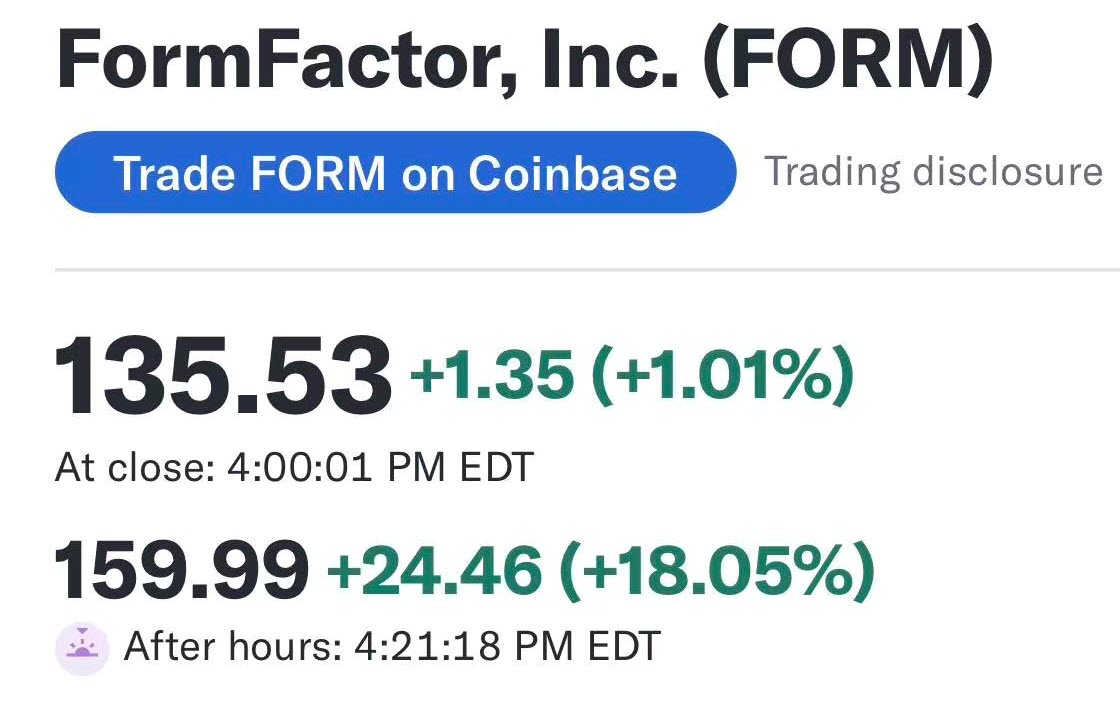Open the Trading disclosure link

933,172
